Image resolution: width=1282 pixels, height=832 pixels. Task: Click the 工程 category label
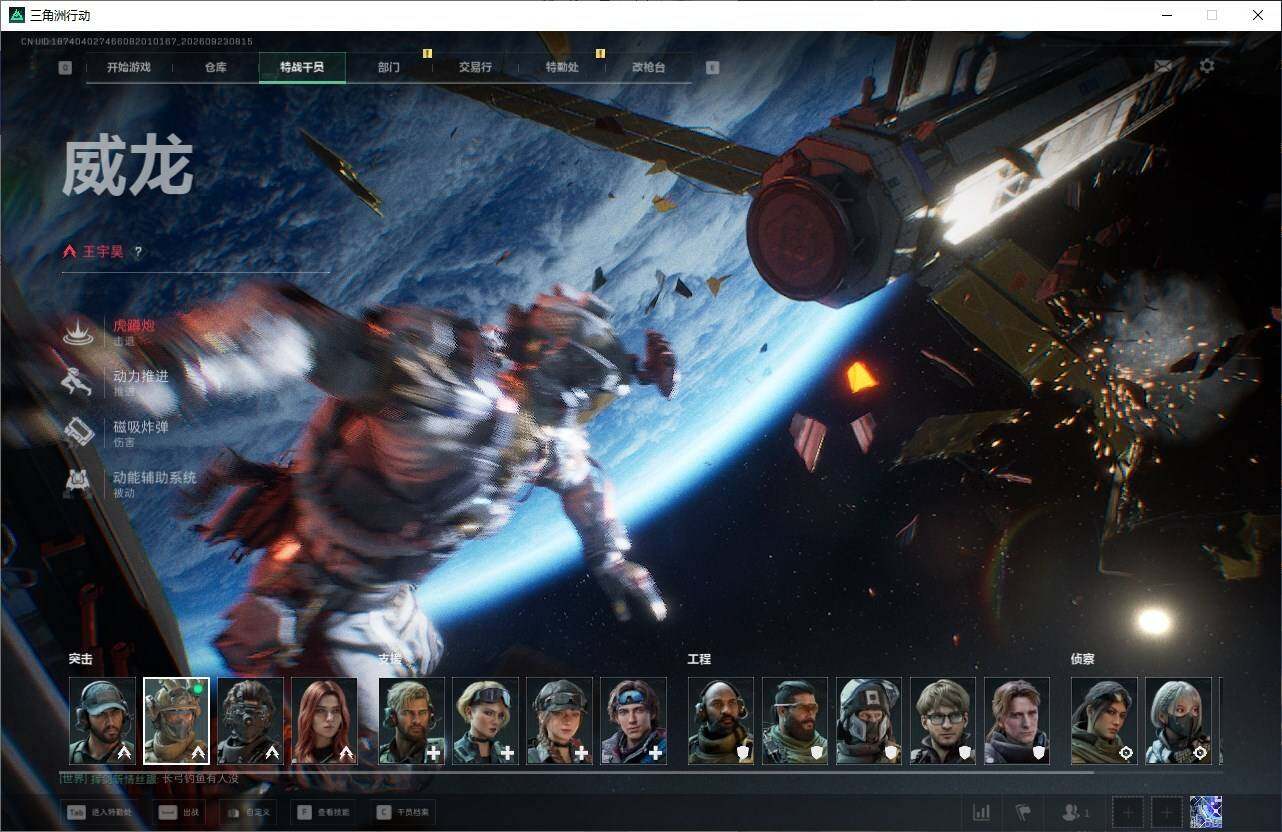coord(699,659)
